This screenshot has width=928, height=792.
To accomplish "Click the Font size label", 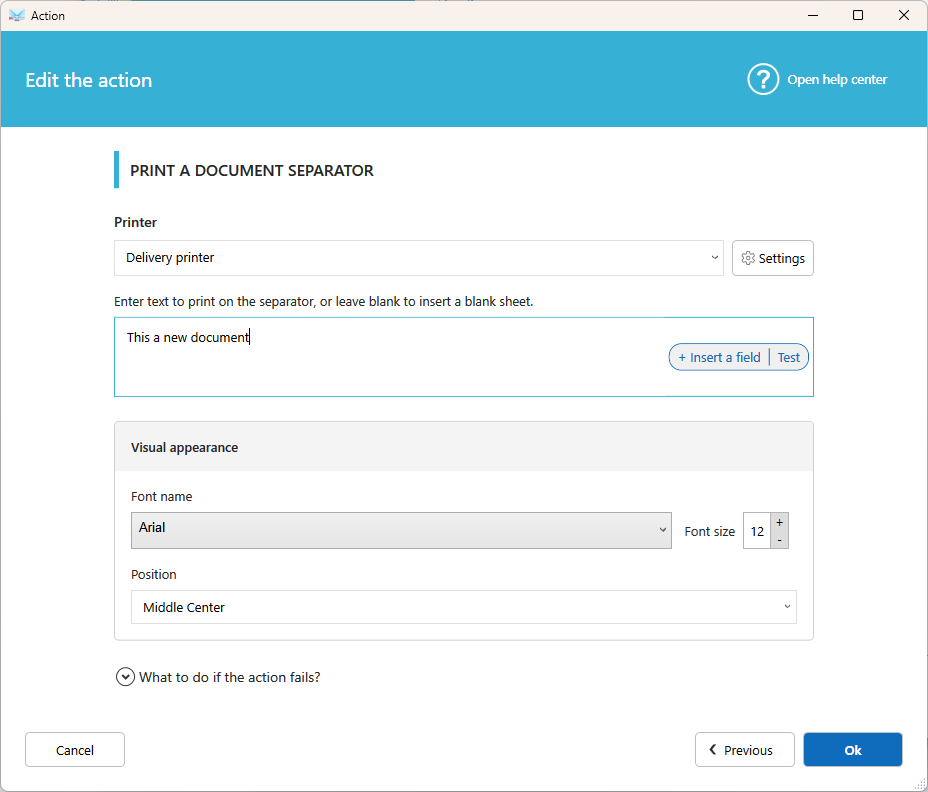I will pyautogui.click(x=710, y=532).
